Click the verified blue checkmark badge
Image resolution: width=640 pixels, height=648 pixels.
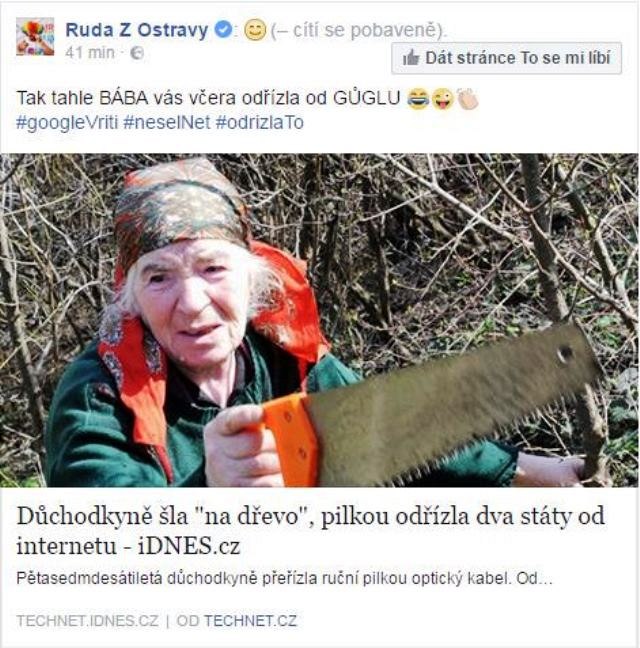pyautogui.click(x=224, y=30)
